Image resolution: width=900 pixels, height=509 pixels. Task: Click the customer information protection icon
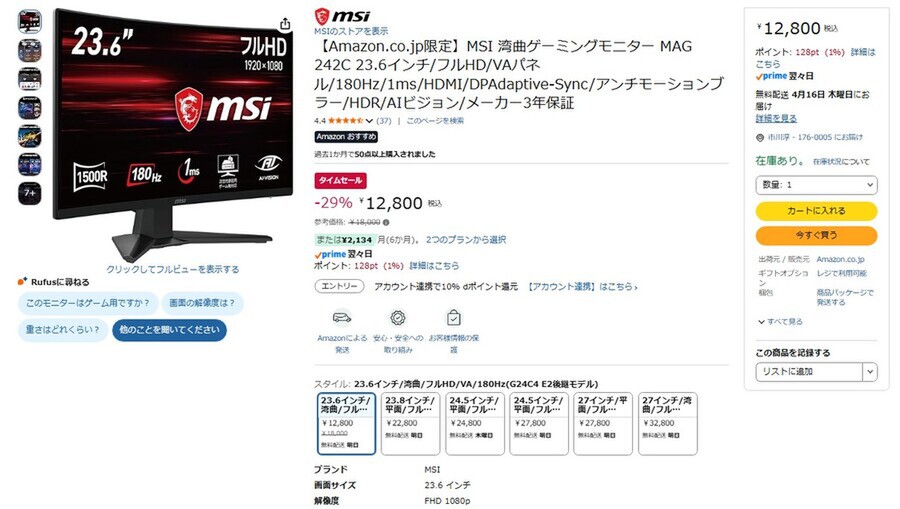(453, 317)
